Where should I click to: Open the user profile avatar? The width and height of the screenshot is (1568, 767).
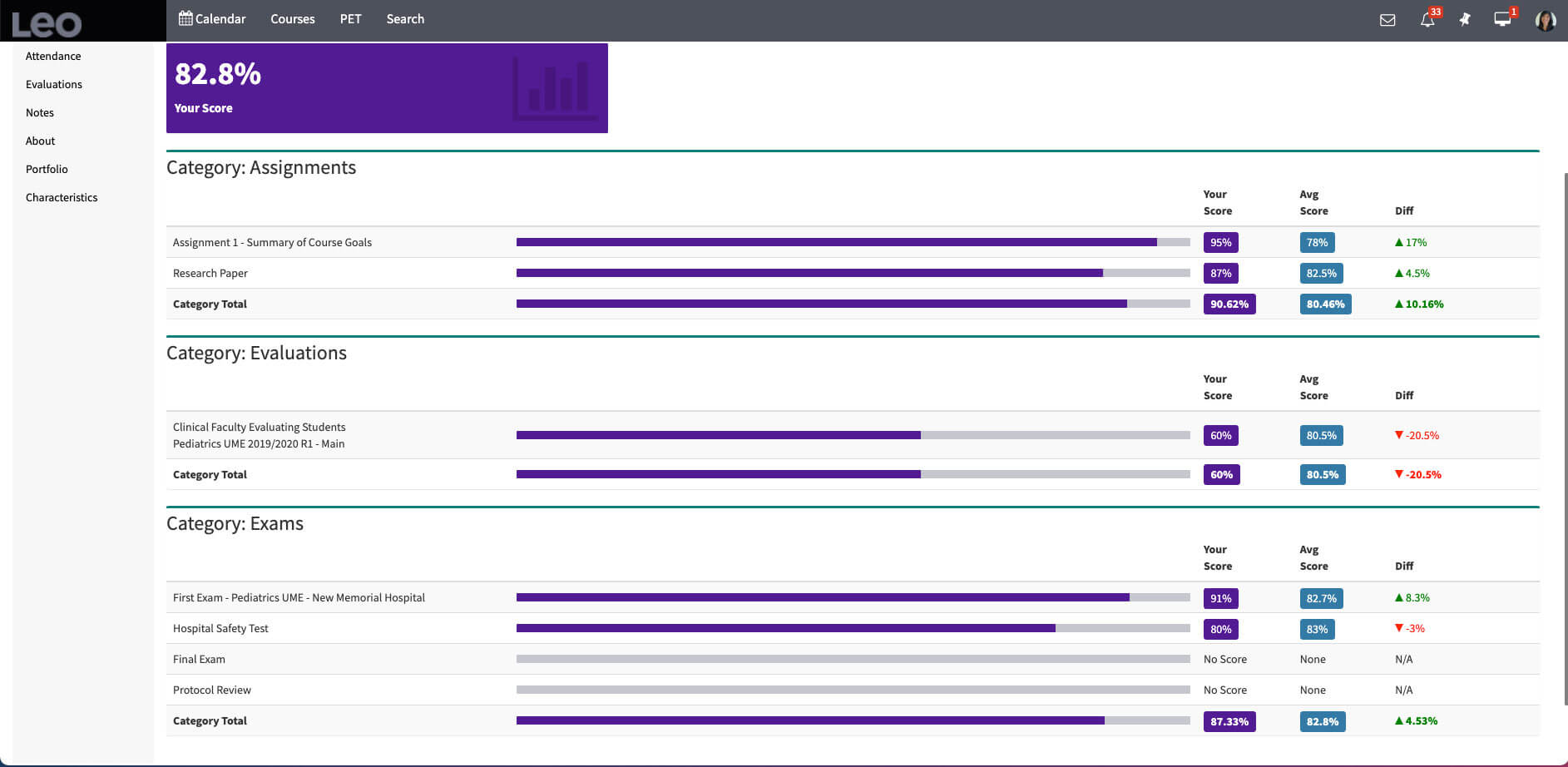(x=1546, y=20)
